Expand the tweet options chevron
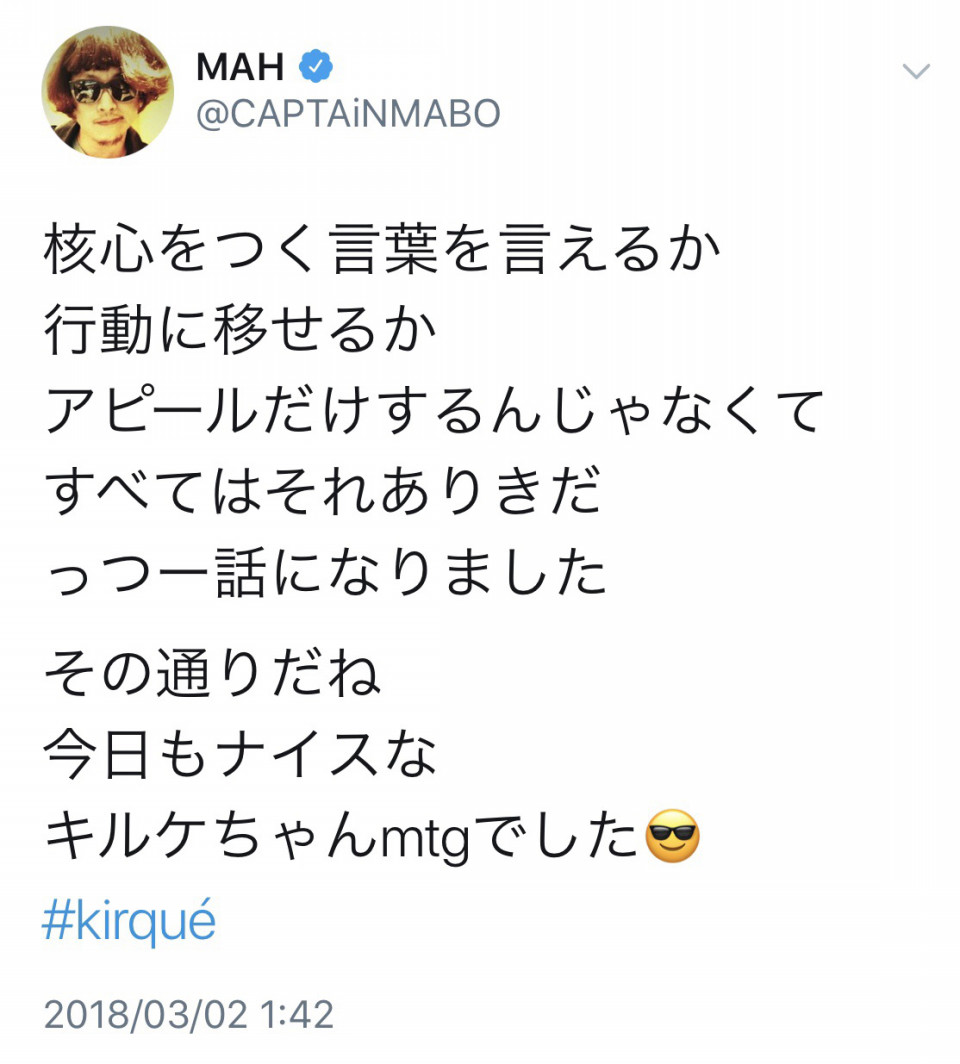 (916, 71)
